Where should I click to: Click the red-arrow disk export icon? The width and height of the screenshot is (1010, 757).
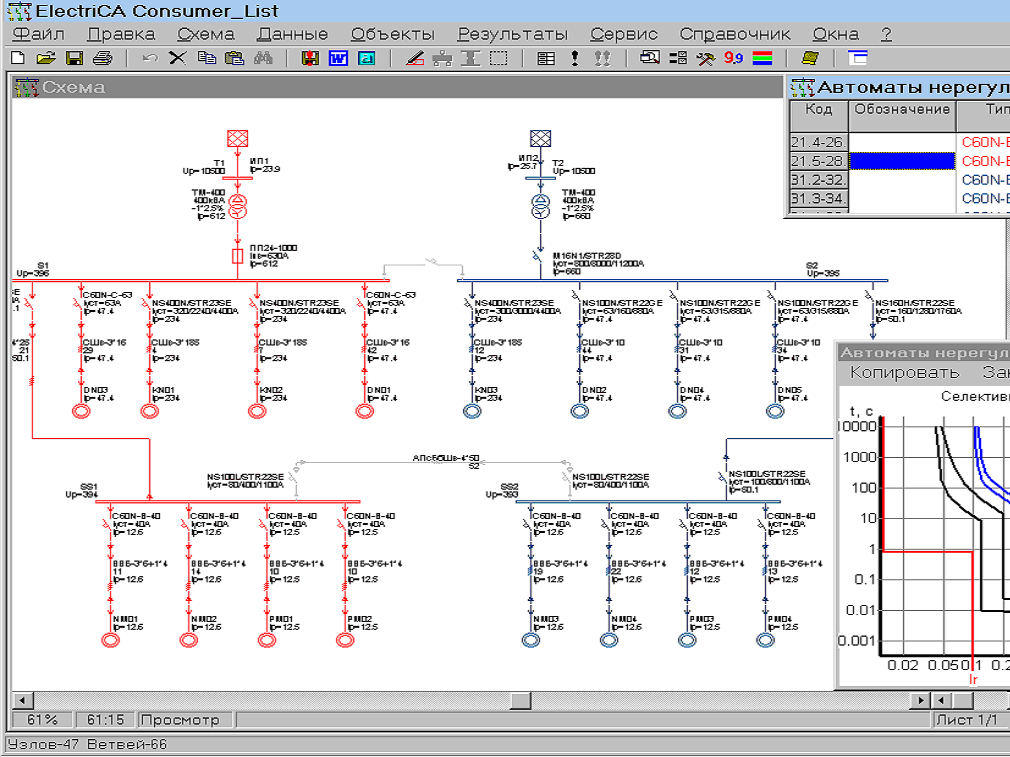pos(310,58)
